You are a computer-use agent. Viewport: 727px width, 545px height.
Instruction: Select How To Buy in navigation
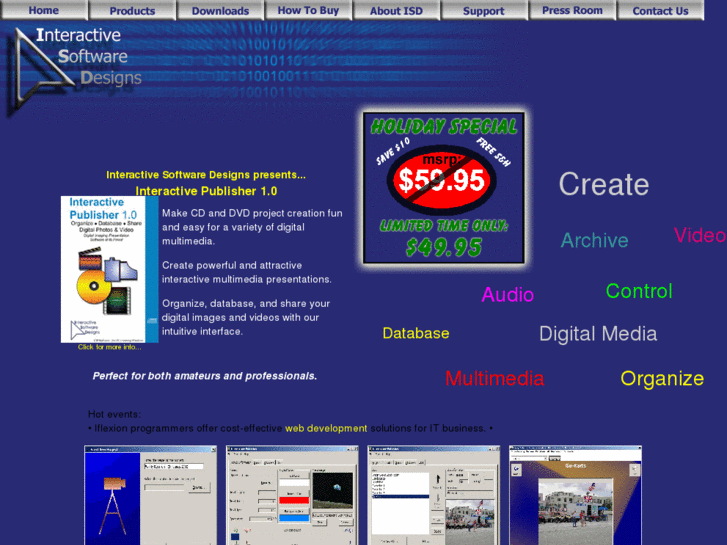(x=308, y=10)
